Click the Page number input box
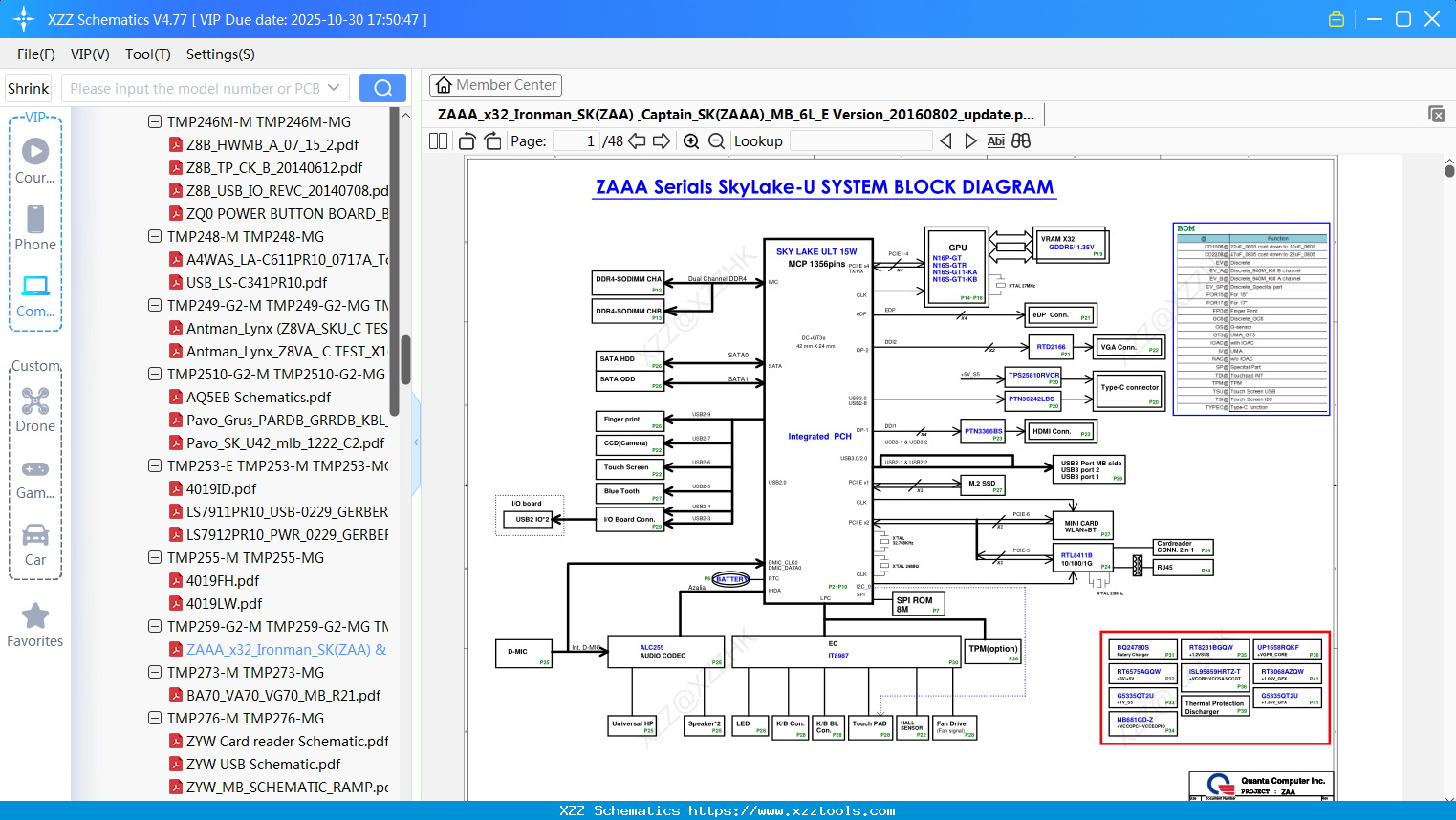This screenshot has width=1456, height=820. click(576, 141)
